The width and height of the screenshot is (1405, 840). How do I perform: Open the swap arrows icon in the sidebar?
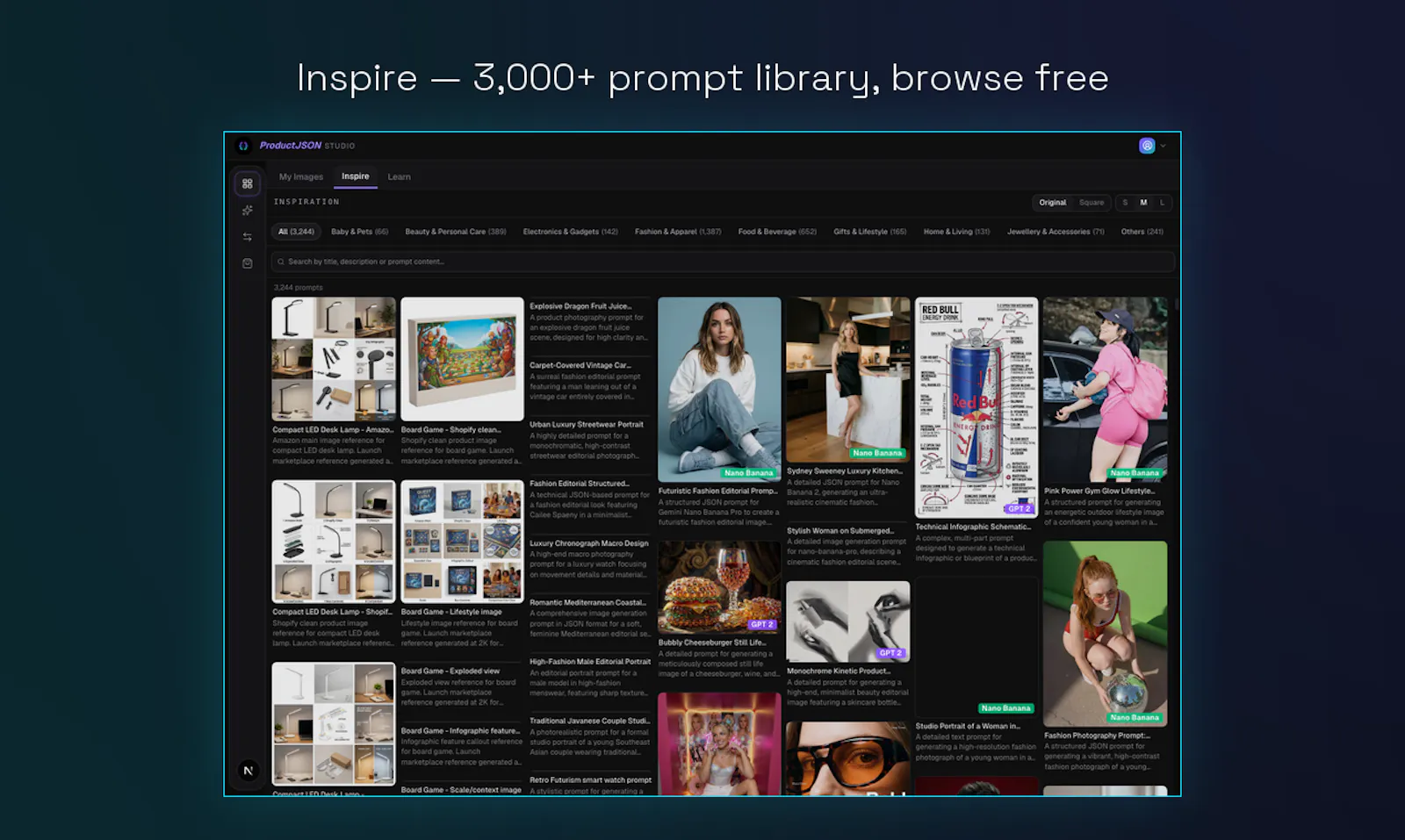(248, 237)
